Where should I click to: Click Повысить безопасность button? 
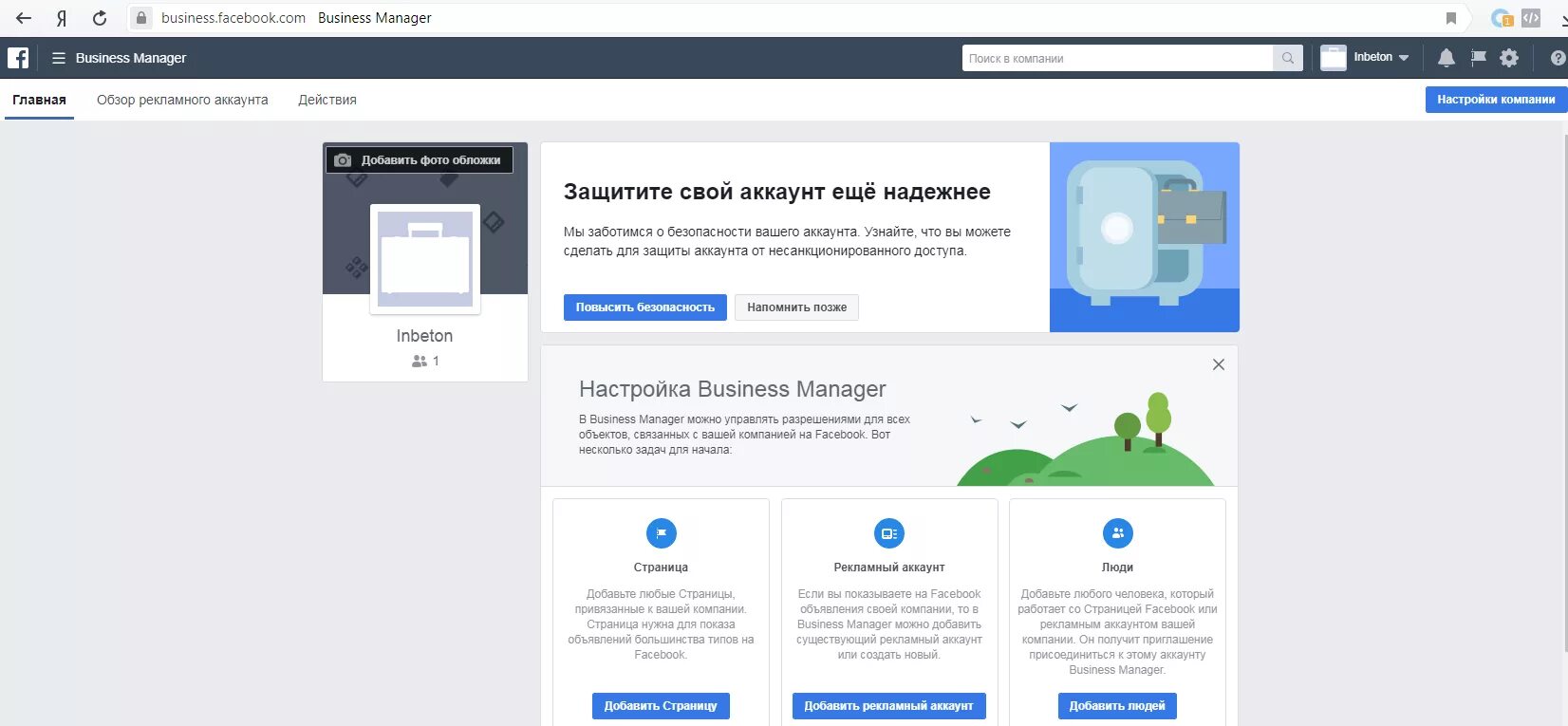(x=645, y=307)
